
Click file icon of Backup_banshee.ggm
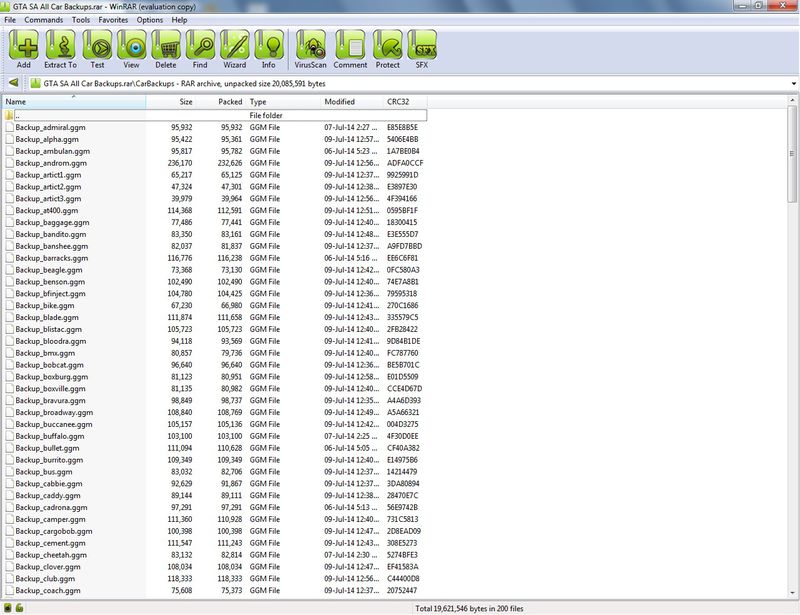click(x=9, y=246)
